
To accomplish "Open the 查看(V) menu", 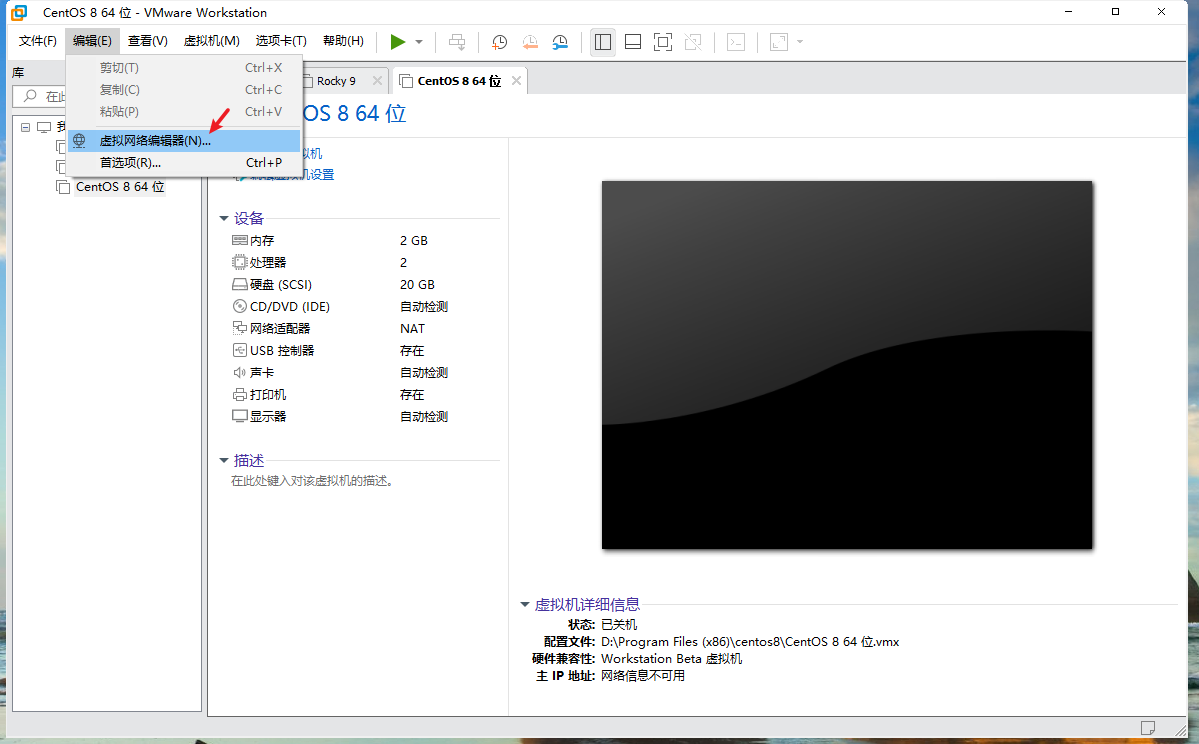I will click(x=148, y=41).
